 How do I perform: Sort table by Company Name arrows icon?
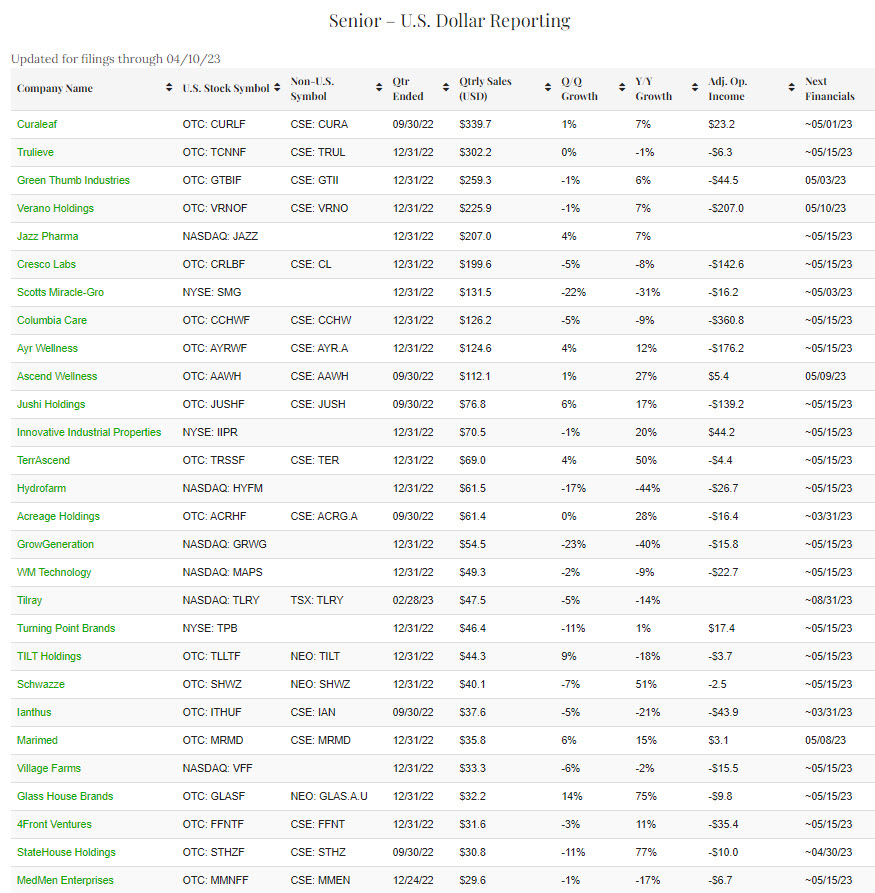tap(168, 89)
